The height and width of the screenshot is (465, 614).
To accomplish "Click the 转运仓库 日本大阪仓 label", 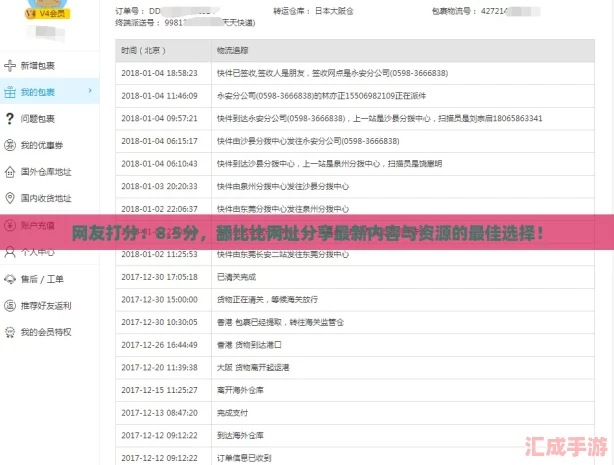I will [x=313, y=11].
